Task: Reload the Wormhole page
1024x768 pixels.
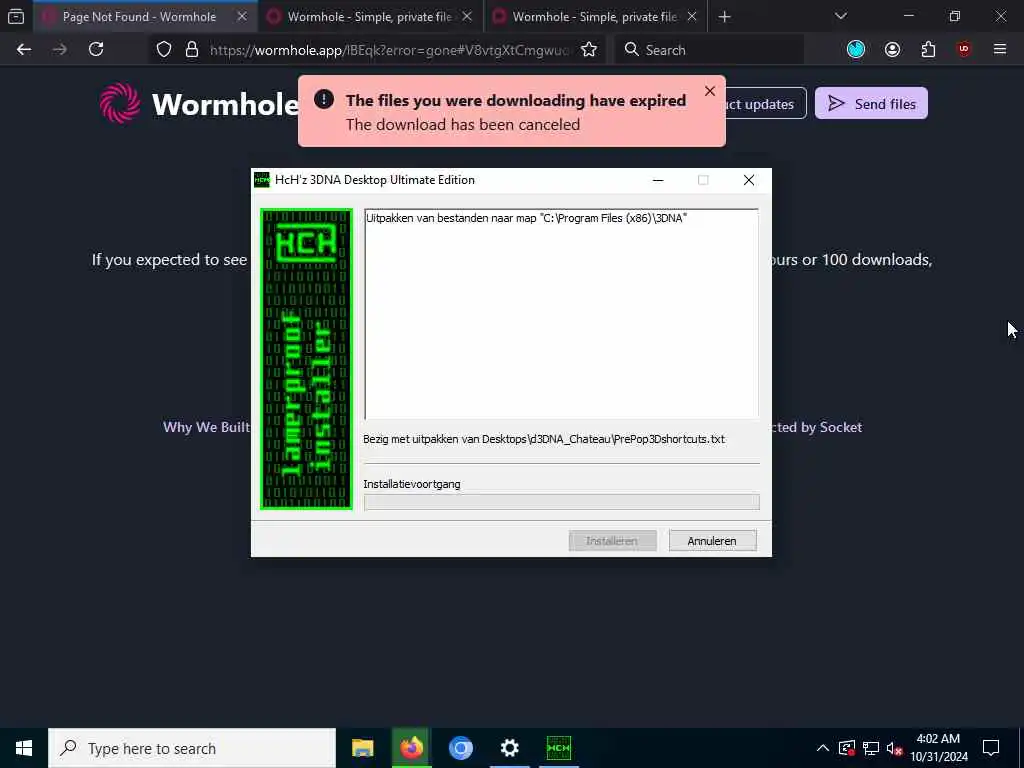Action: click(96, 50)
